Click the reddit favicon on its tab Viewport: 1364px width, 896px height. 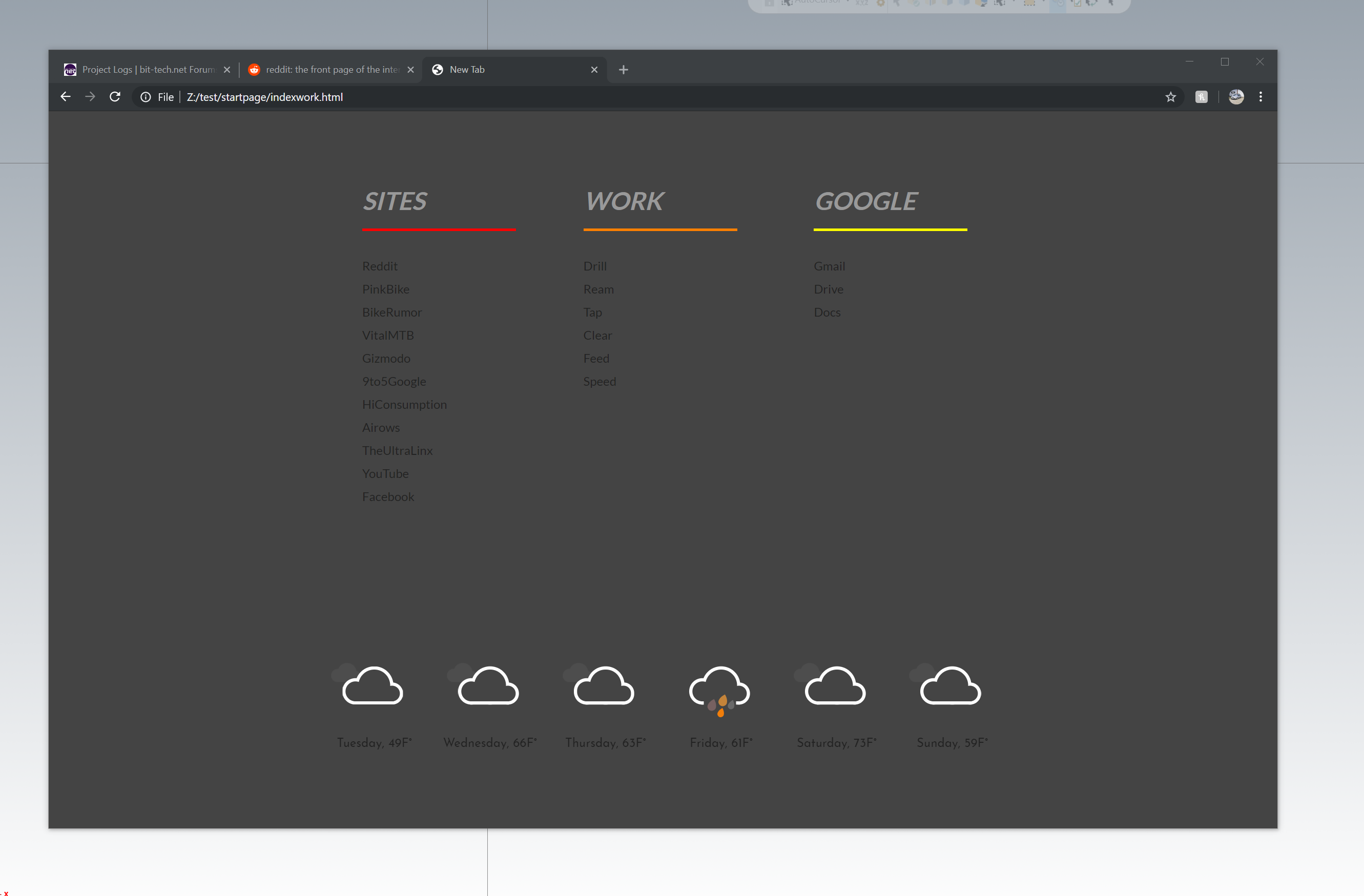[253, 69]
